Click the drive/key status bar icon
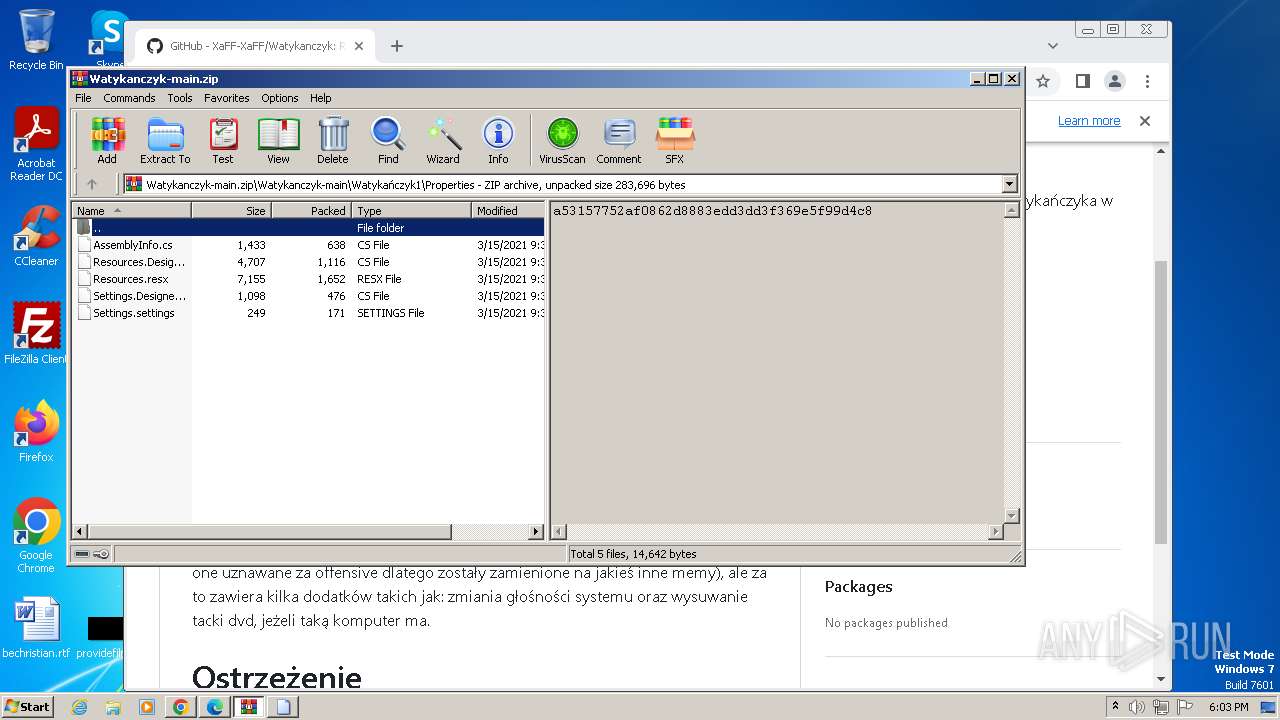Viewport: 1280px width, 720px height. point(92,554)
